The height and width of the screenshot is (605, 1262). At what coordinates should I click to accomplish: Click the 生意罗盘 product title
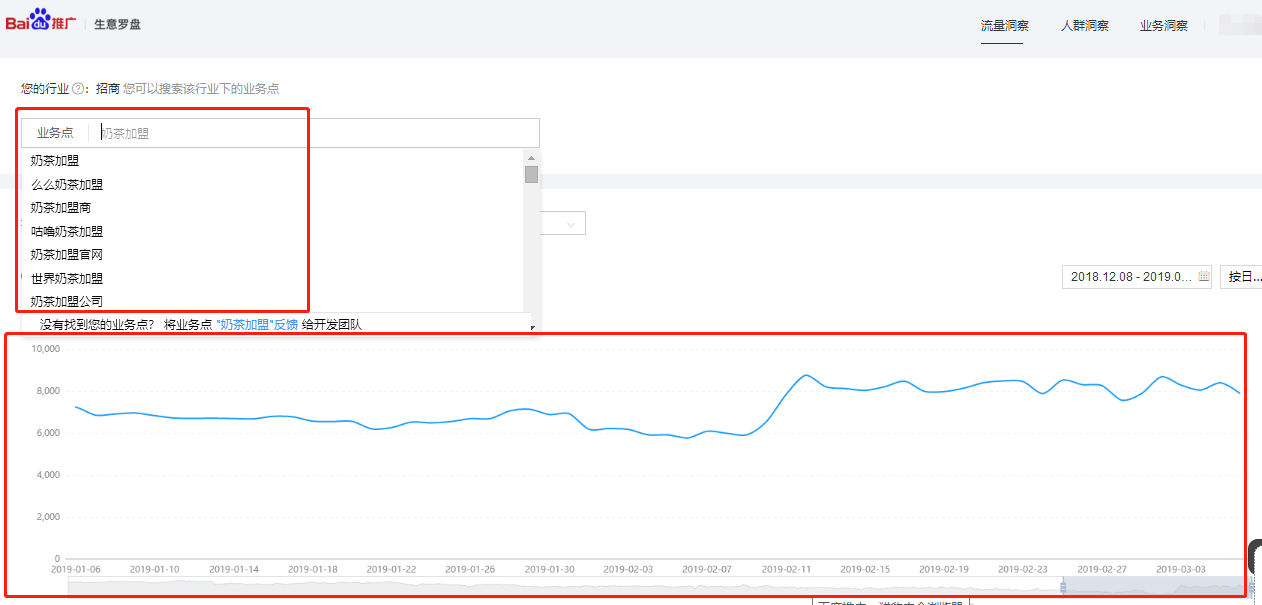coord(118,24)
